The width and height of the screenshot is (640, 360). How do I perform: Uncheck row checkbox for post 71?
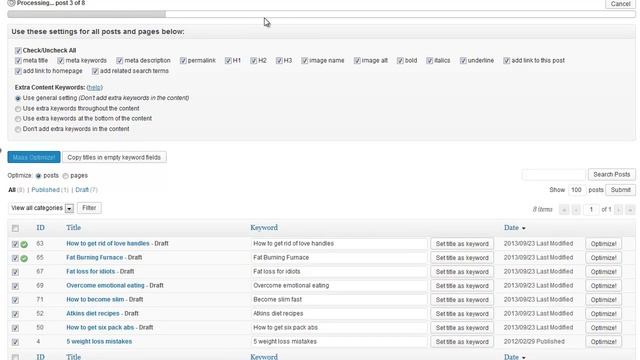click(x=15, y=300)
